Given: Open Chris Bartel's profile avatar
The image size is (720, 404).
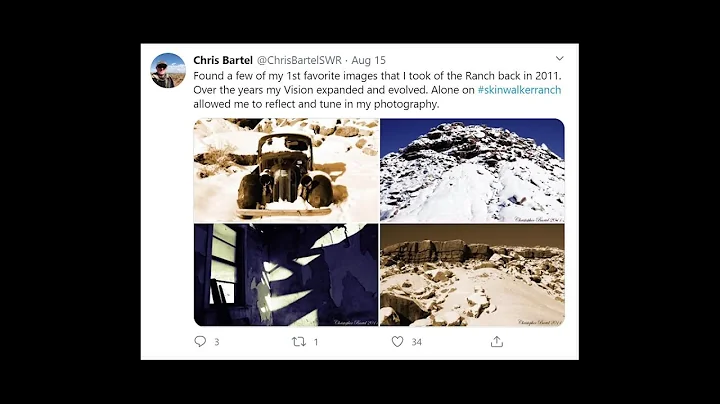Looking at the screenshot, I should (x=168, y=70).
